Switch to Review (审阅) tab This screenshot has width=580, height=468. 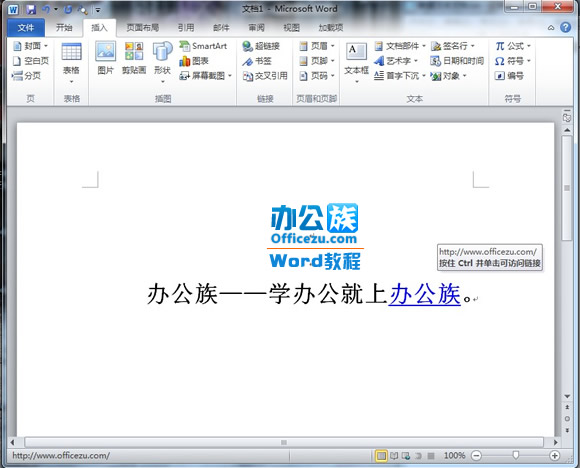(256, 27)
